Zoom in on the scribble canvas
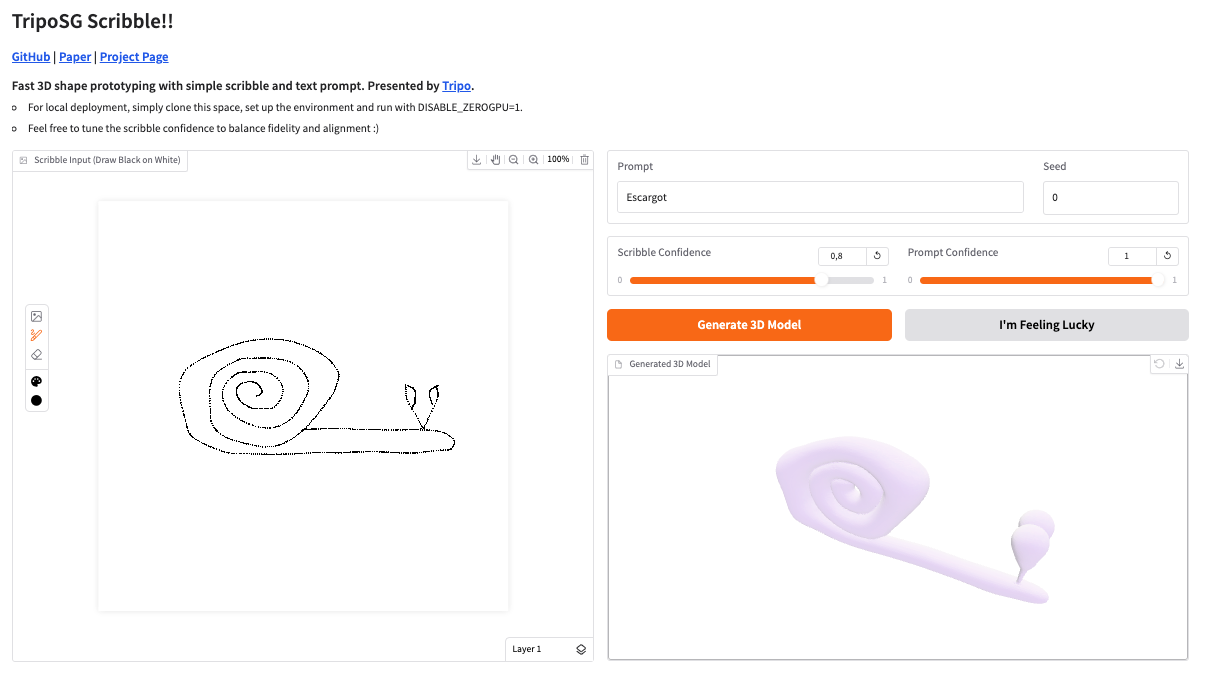1210x692 pixels. pyautogui.click(x=533, y=160)
